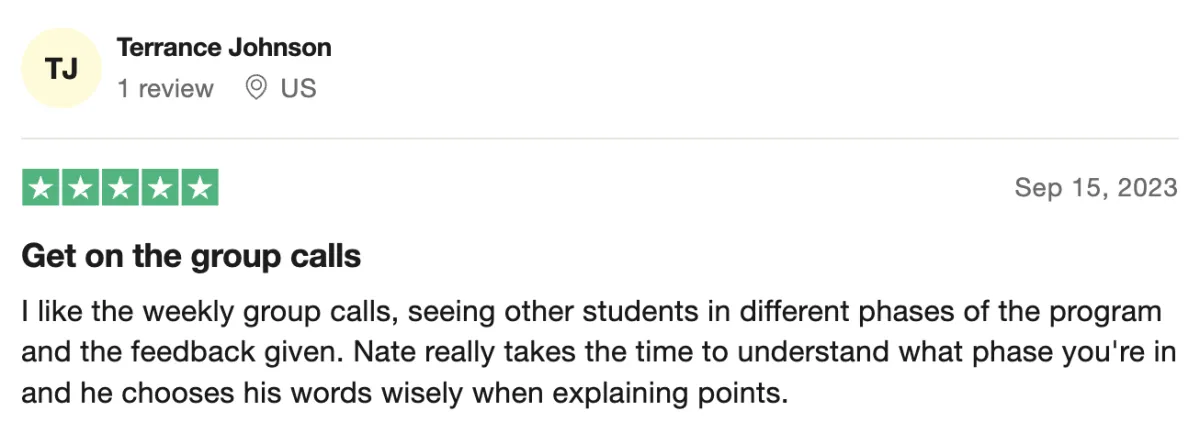Click the horizontal divider under reviewer info
1200x433 pixels.
pyautogui.click(x=600, y=138)
